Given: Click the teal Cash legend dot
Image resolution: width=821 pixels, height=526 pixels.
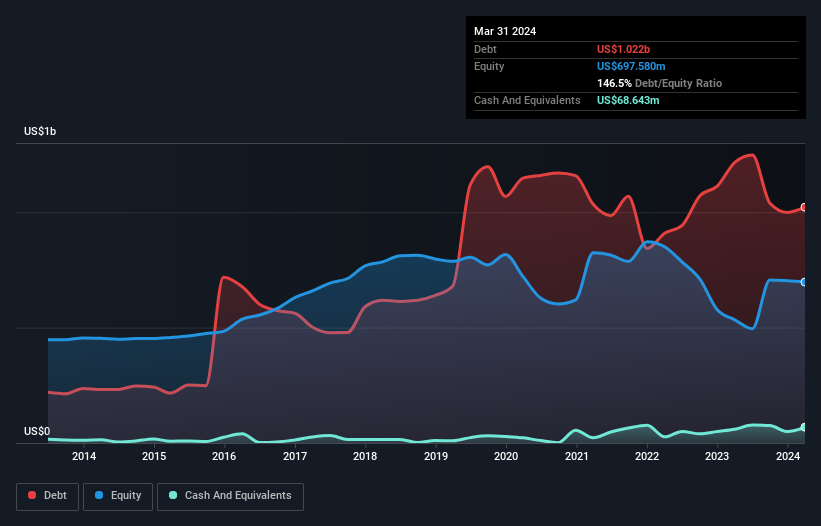Looking at the screenshot, I should tap(173, 495).
